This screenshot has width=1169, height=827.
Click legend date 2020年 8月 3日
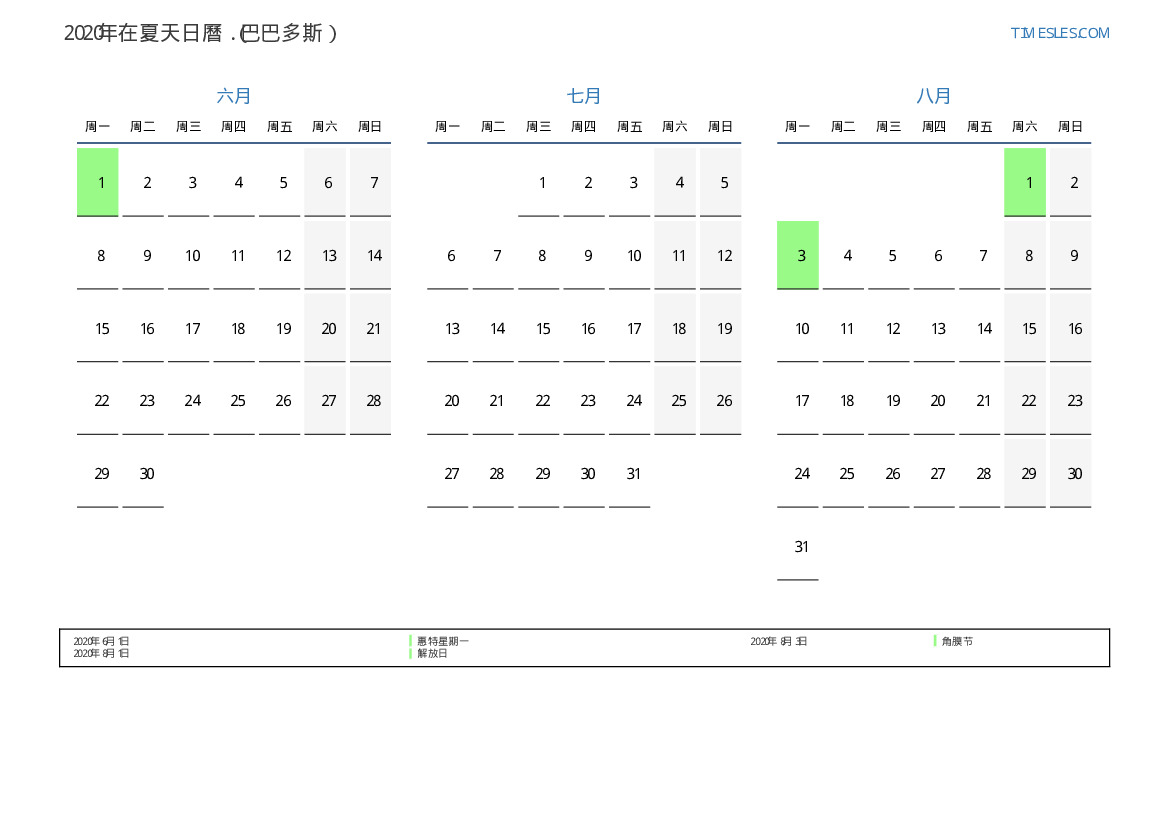779,641
